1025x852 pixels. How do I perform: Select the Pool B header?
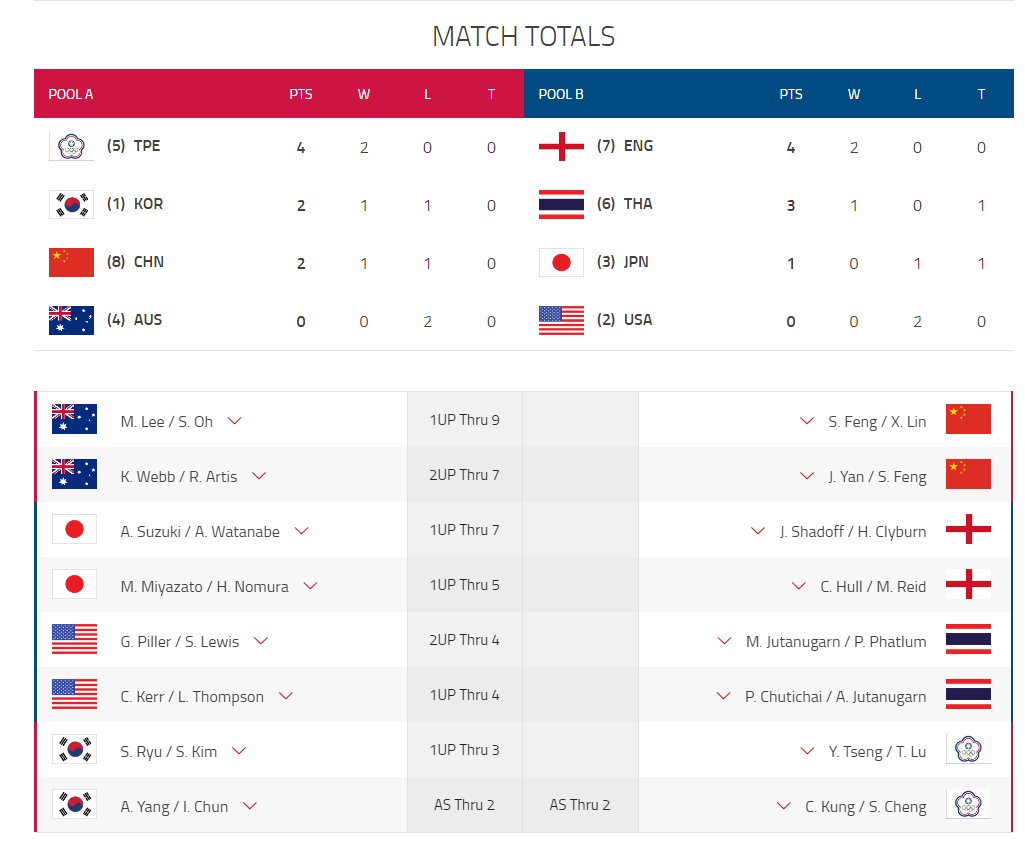(x=561, y=95)
